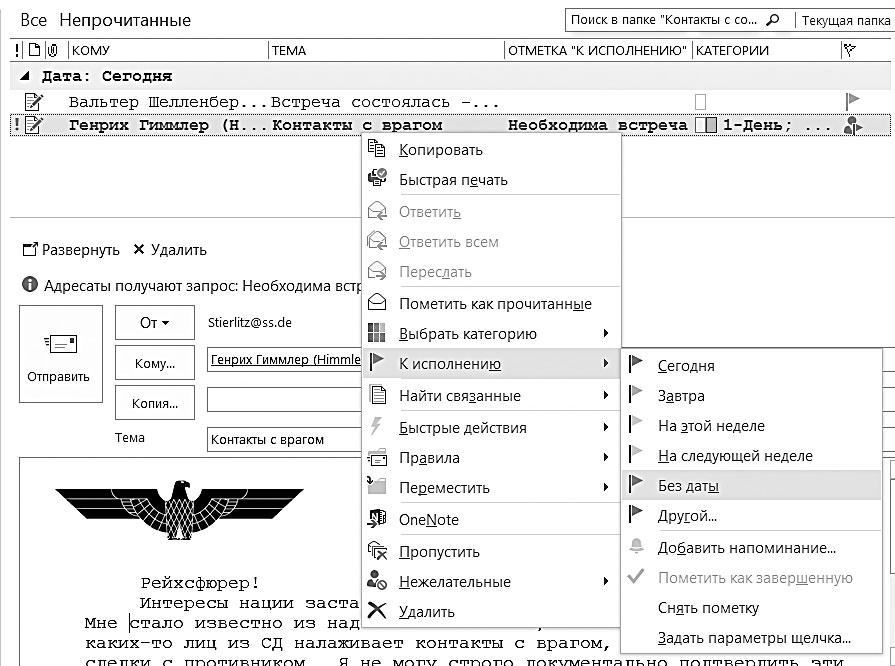Click the Тема field containing Контакты с врагом

(x=284, y=439)
